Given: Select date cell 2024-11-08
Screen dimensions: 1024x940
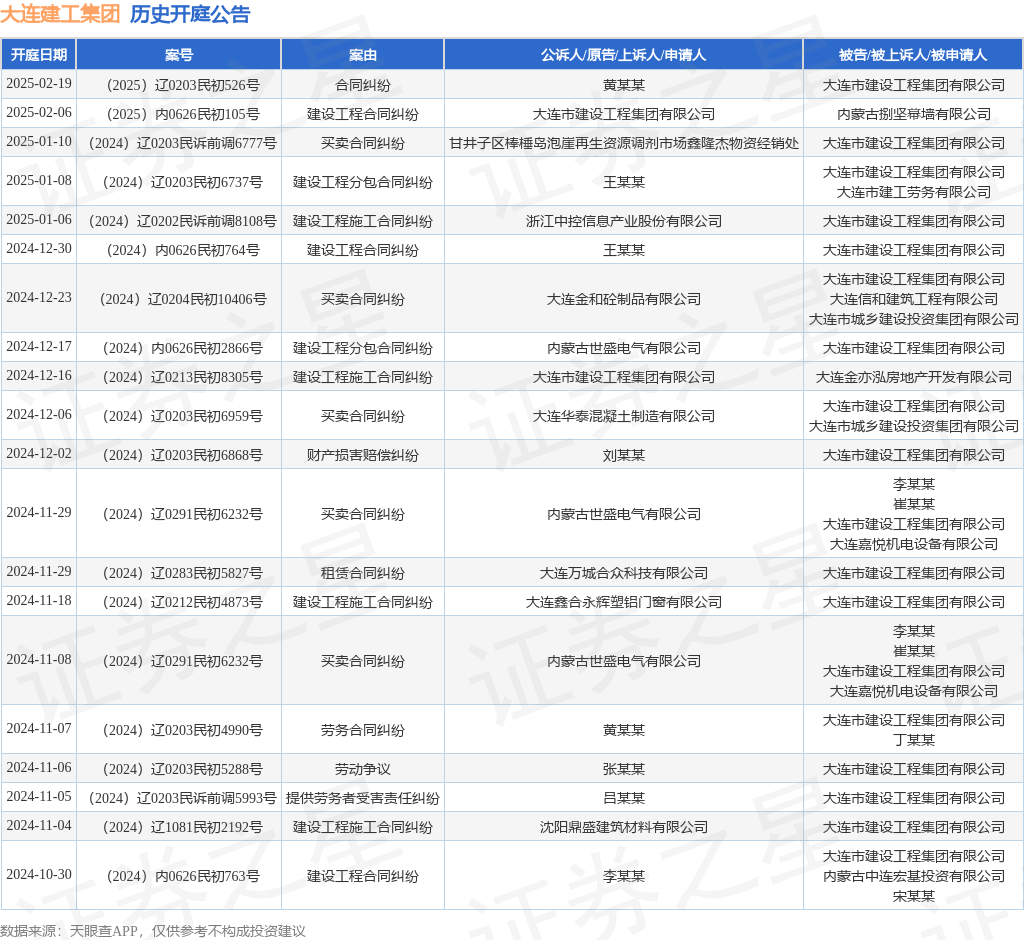Looking at the screenshot, I should (39, 660).
